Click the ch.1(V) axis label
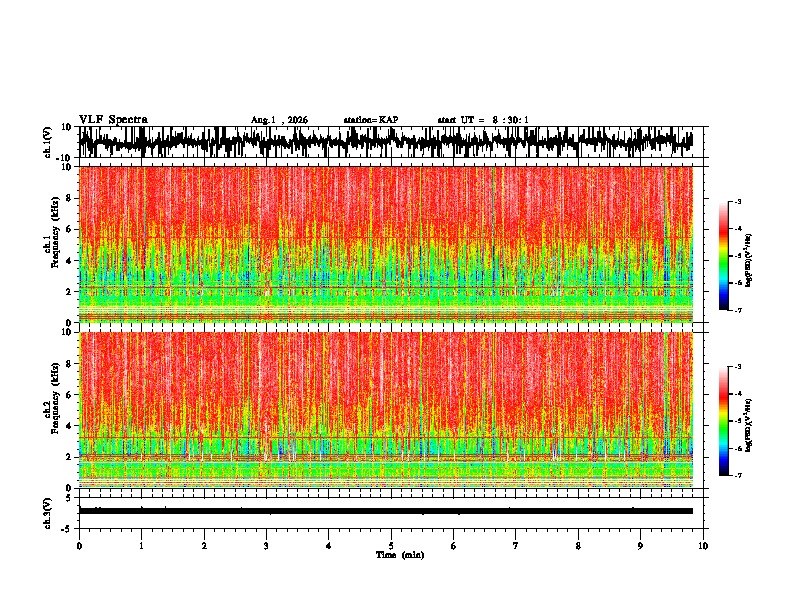The height and width of the screenshot is (612, 792). click(48, 142)
